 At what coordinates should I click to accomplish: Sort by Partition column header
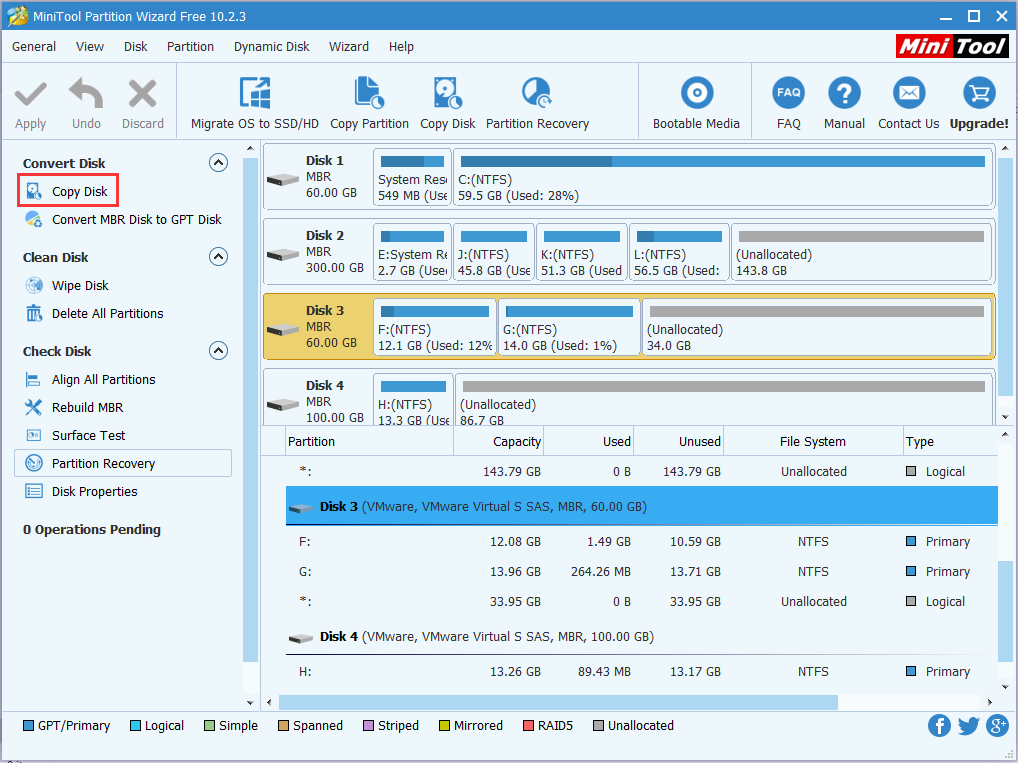tap(369, 442)
